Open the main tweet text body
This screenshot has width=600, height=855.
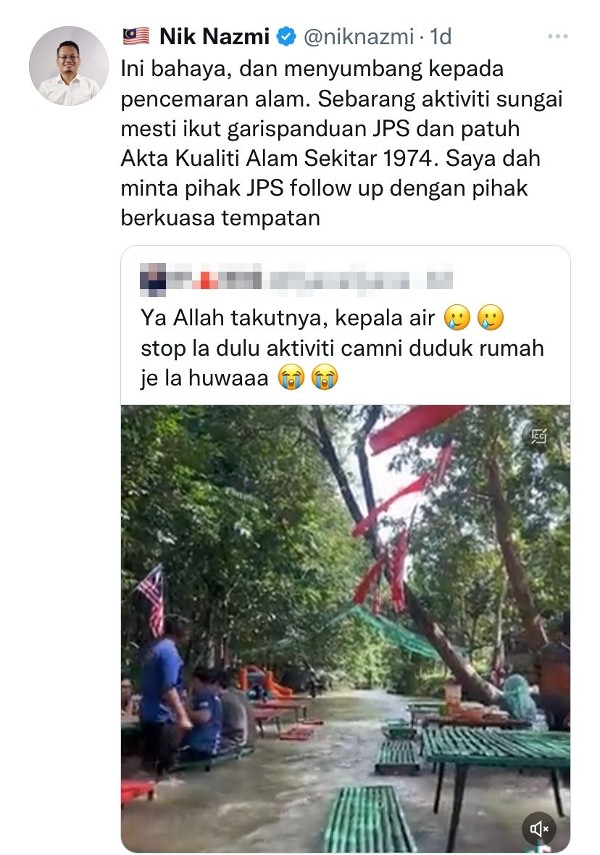[341, 143]
